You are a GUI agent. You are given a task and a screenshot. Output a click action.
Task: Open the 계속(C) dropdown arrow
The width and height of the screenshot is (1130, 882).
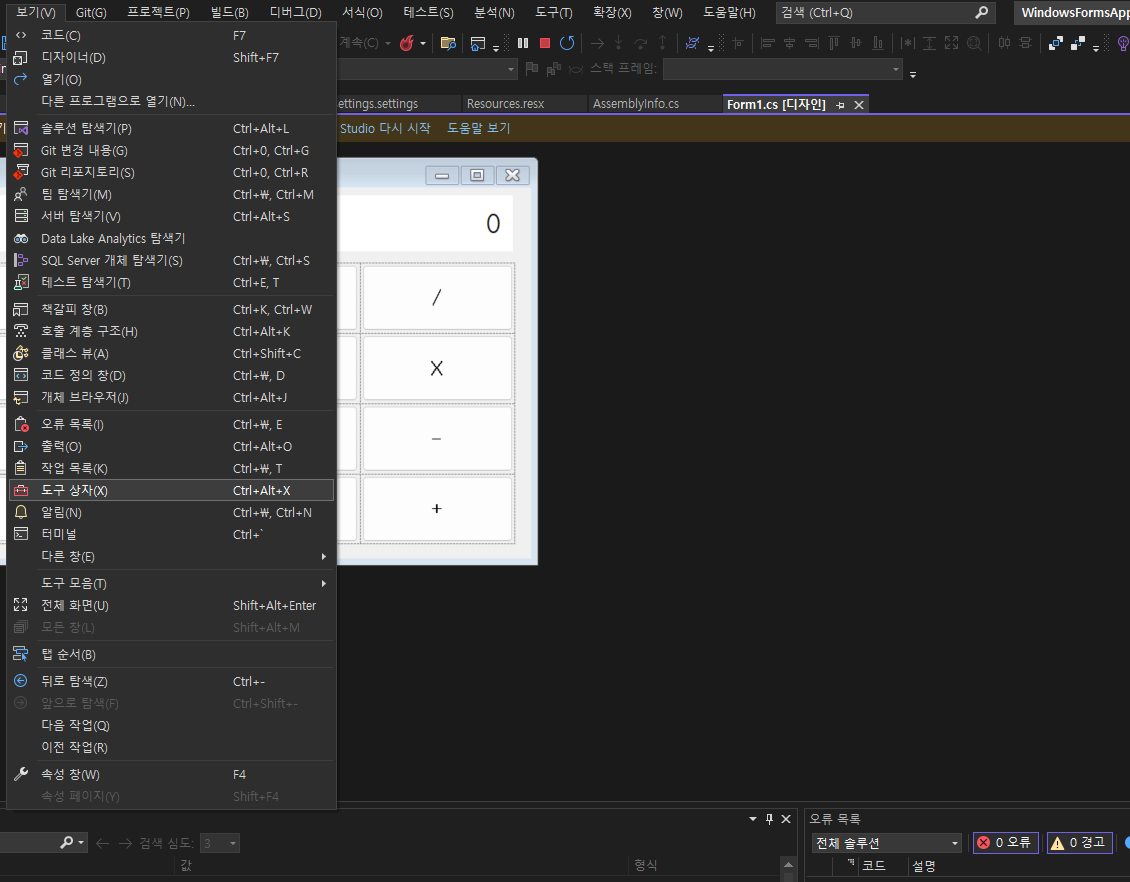(388, 43)
